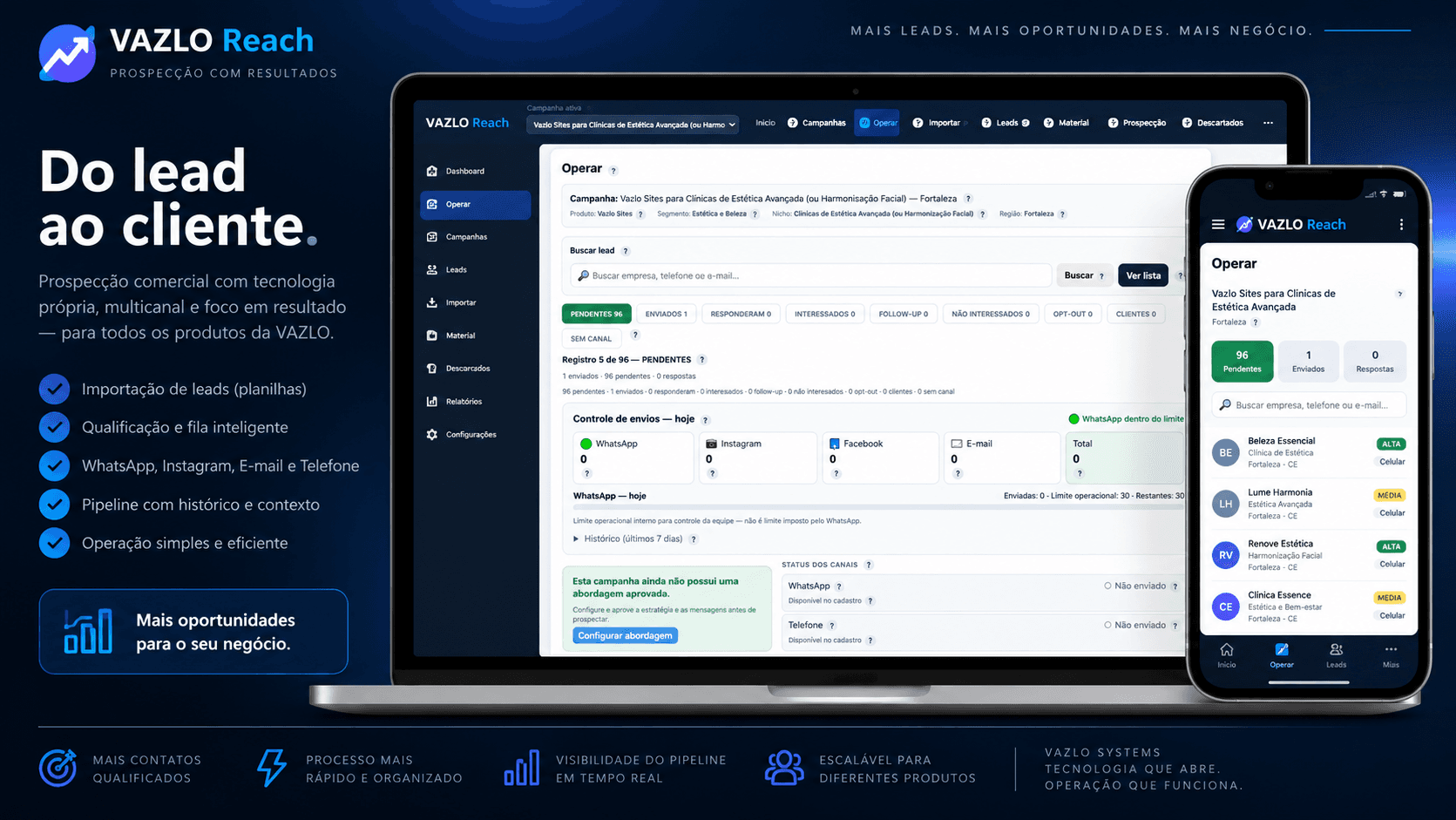Screen dimensions: 1456x820
Task: Tap the VAZLO Reach logo in phone header
Action: [1290, 225]
